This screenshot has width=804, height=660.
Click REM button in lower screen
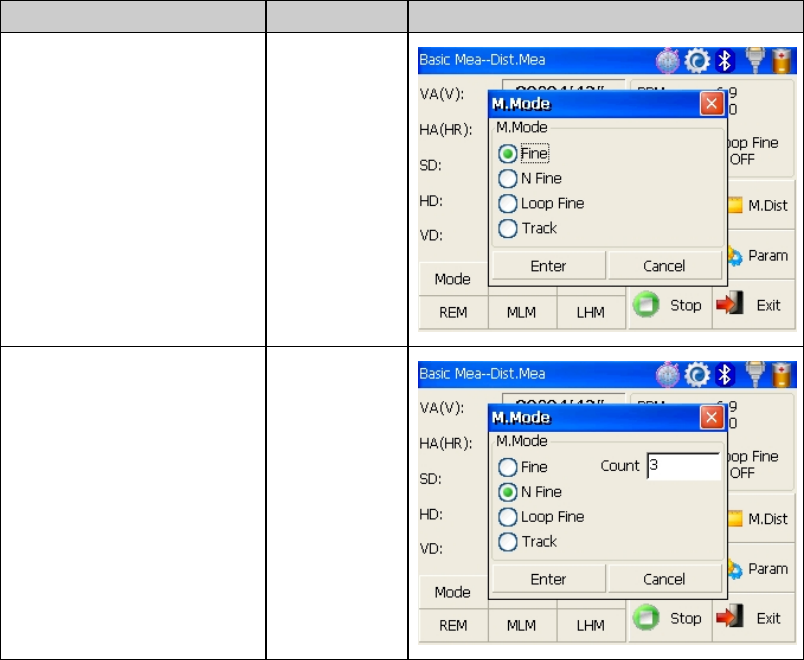click(x=453, y=626)
